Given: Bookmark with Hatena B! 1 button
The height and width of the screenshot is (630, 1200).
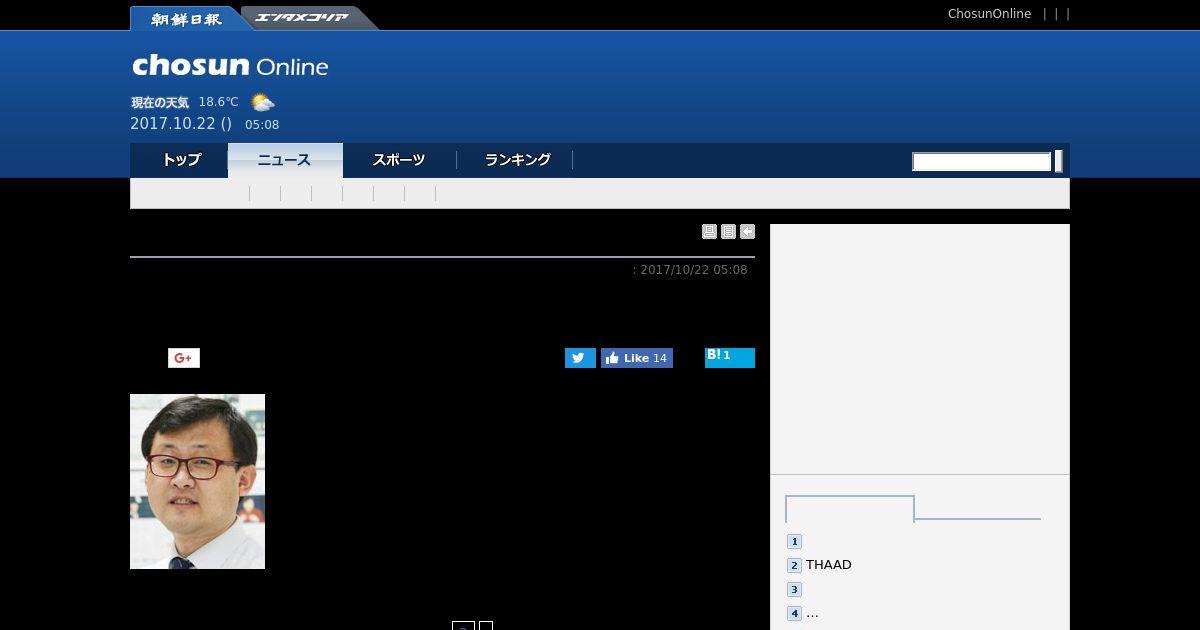Looking at the screenshot, I should 730,358.
